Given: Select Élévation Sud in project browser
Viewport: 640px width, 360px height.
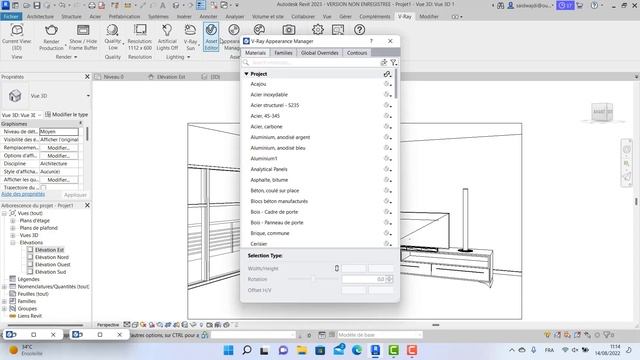Looking at the screenshot, I should coord(50,272).
